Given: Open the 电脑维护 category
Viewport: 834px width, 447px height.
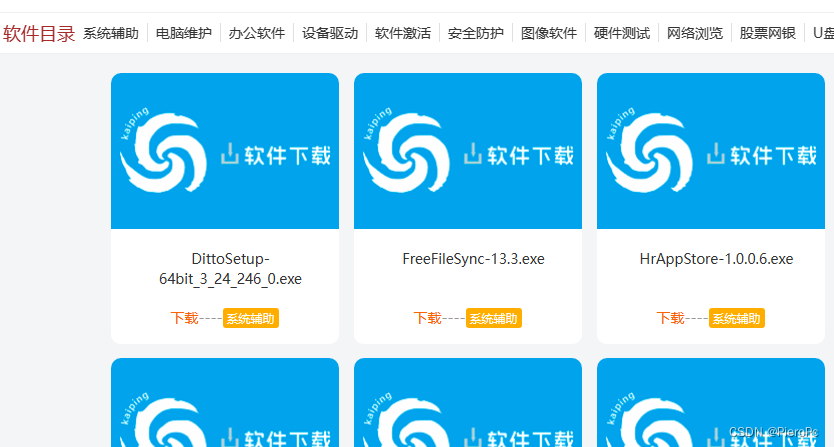Looking at the screenshot, I should [x=184, y=33].
